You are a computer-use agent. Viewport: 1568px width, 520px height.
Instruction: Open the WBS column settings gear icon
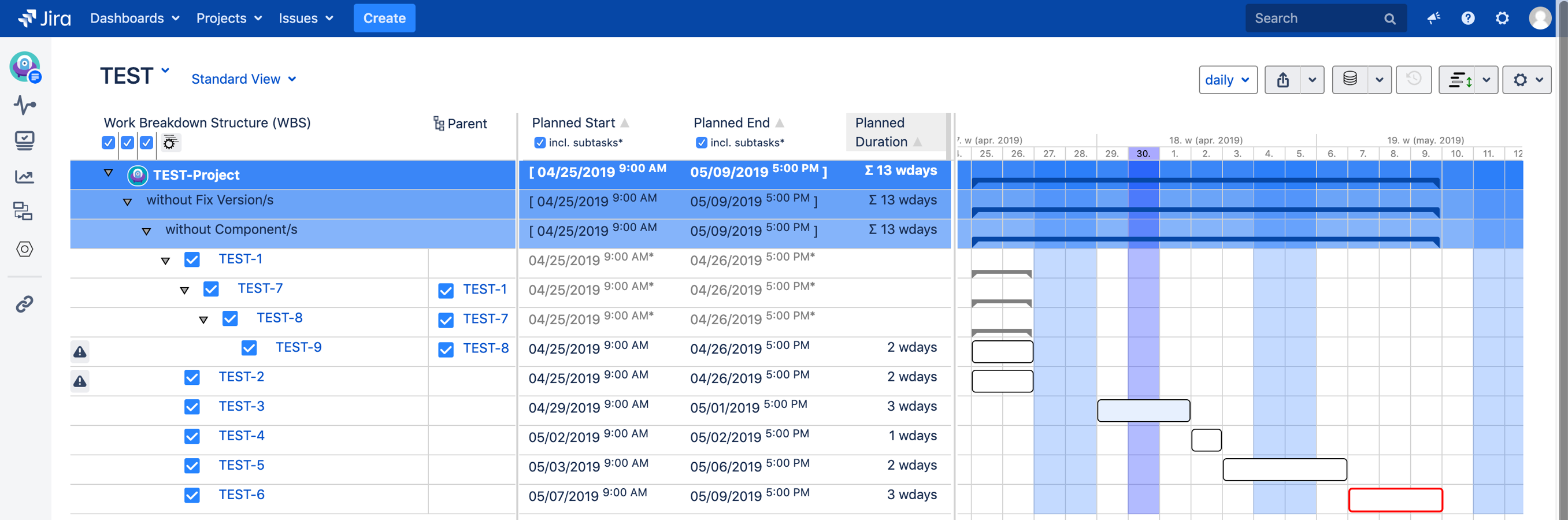pyautogui.click(x=170, y=143)
